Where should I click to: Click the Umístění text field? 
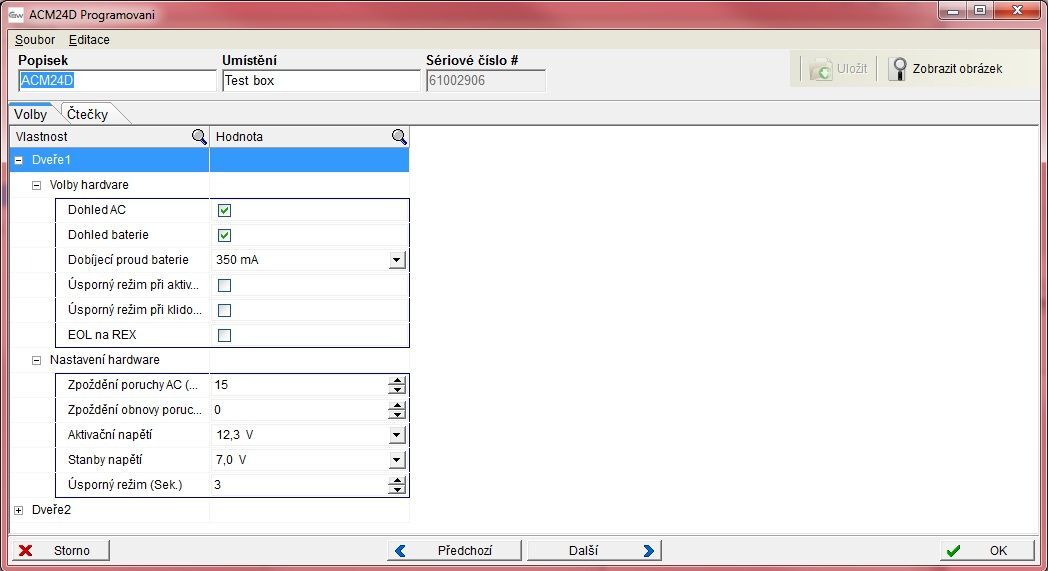[x=320, y=81]
